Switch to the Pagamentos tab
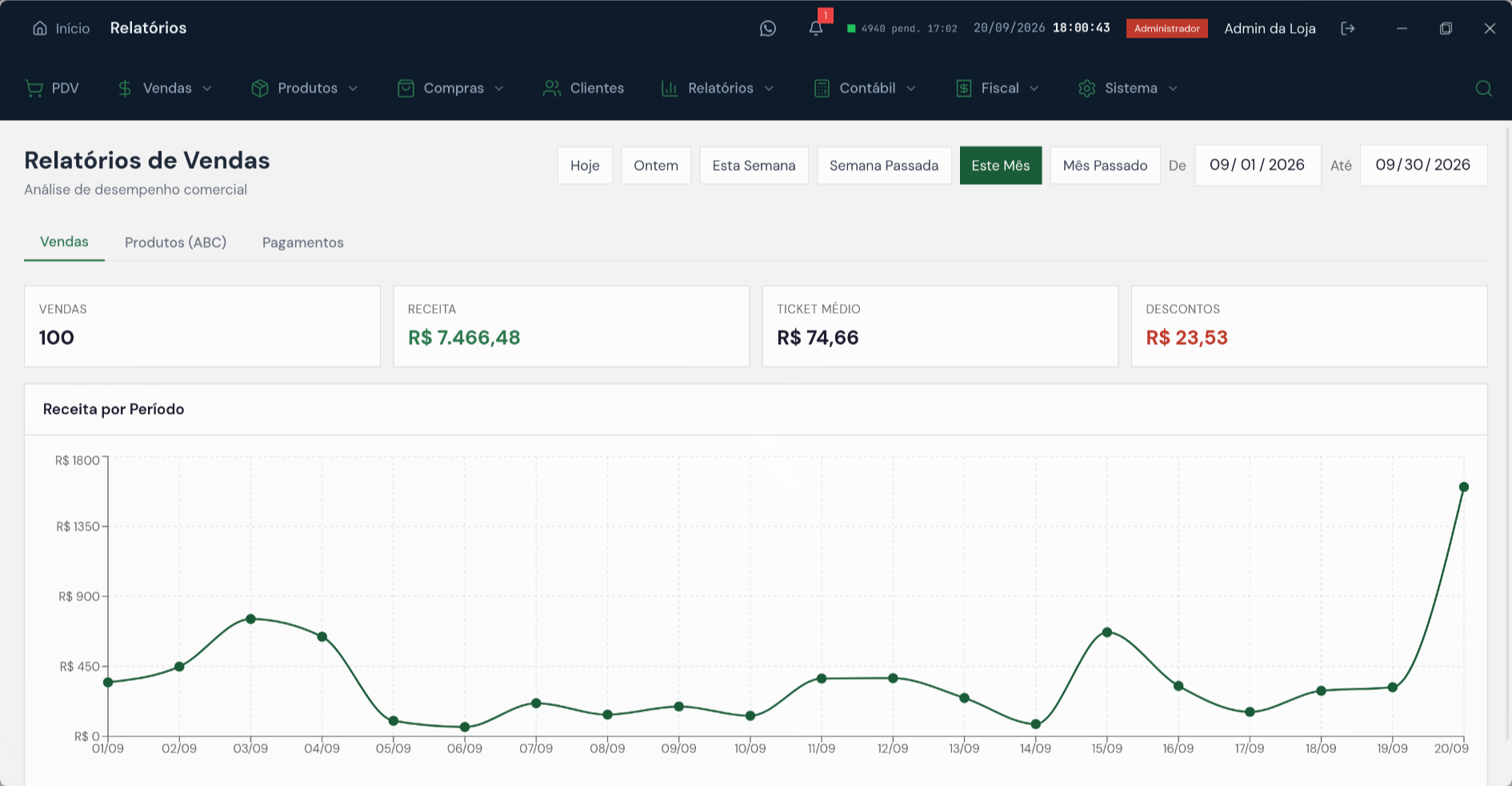1512x786 pixels. [303, 243]
